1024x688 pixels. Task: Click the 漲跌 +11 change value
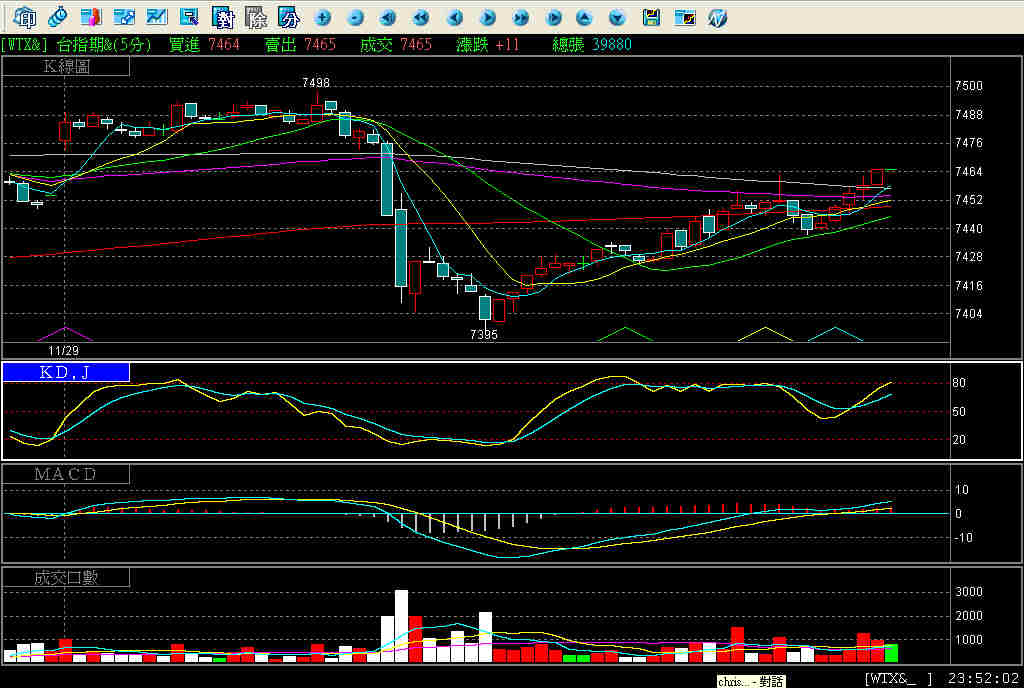[x=488, y=45]
